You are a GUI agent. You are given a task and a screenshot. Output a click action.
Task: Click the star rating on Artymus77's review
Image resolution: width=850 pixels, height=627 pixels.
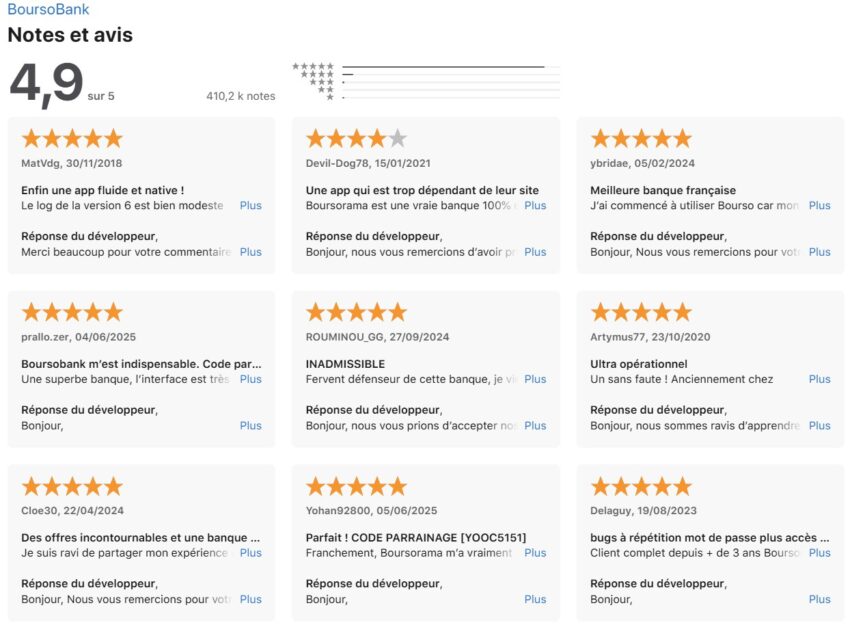[x=641, y=312]
